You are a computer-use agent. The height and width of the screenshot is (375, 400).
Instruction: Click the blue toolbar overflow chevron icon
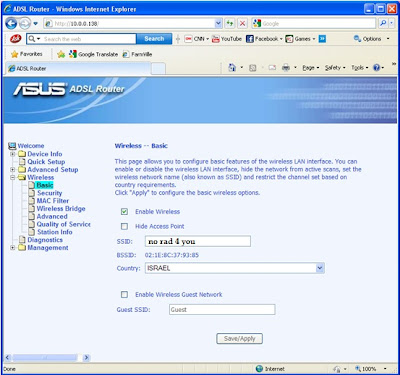(322, 39)
